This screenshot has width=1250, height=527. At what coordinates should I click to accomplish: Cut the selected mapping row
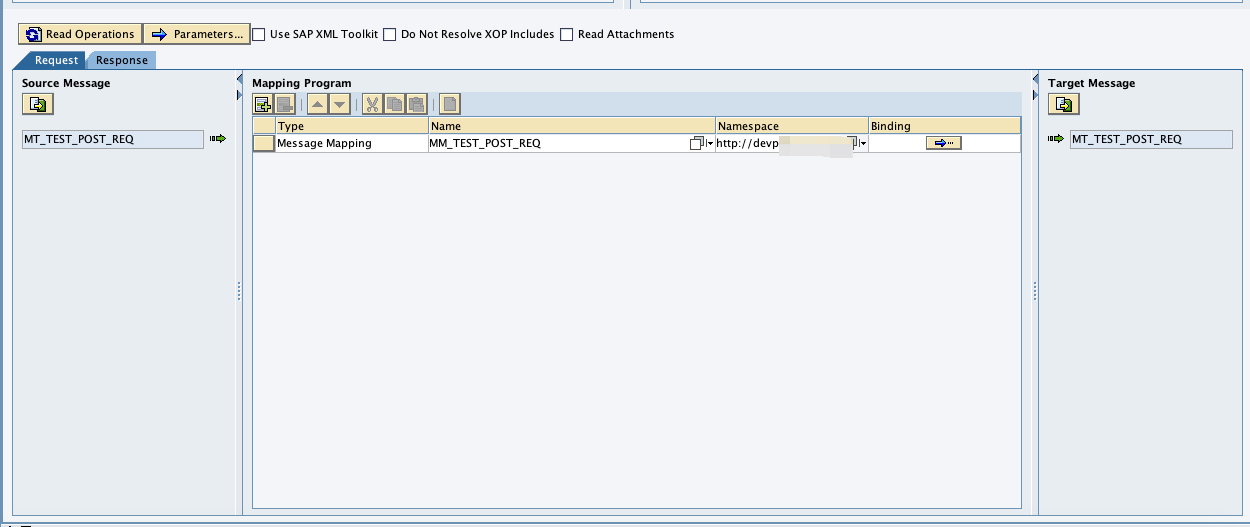(x=372, y=104)
